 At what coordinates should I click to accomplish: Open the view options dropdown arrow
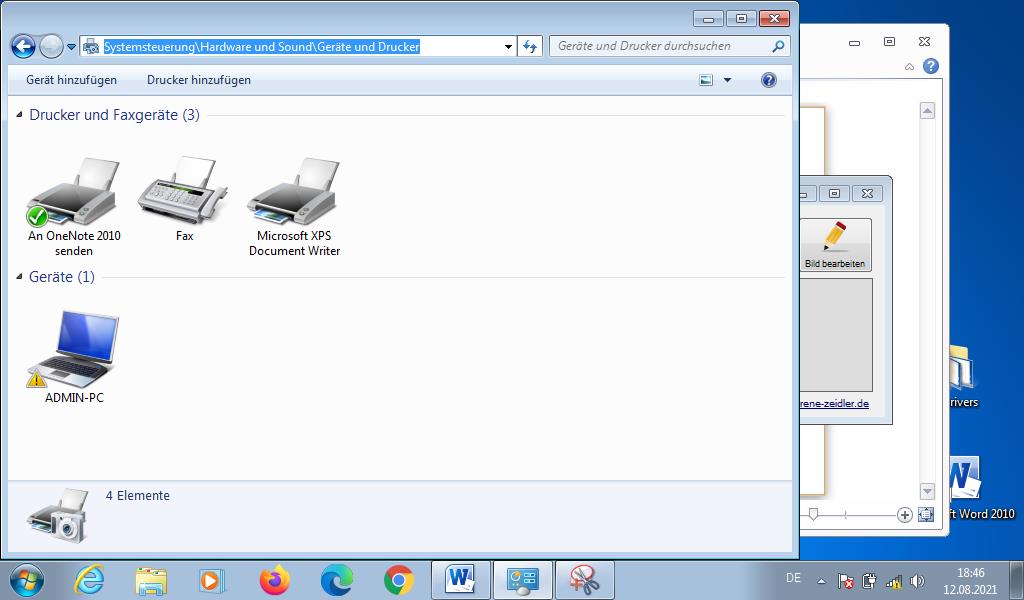728,80
